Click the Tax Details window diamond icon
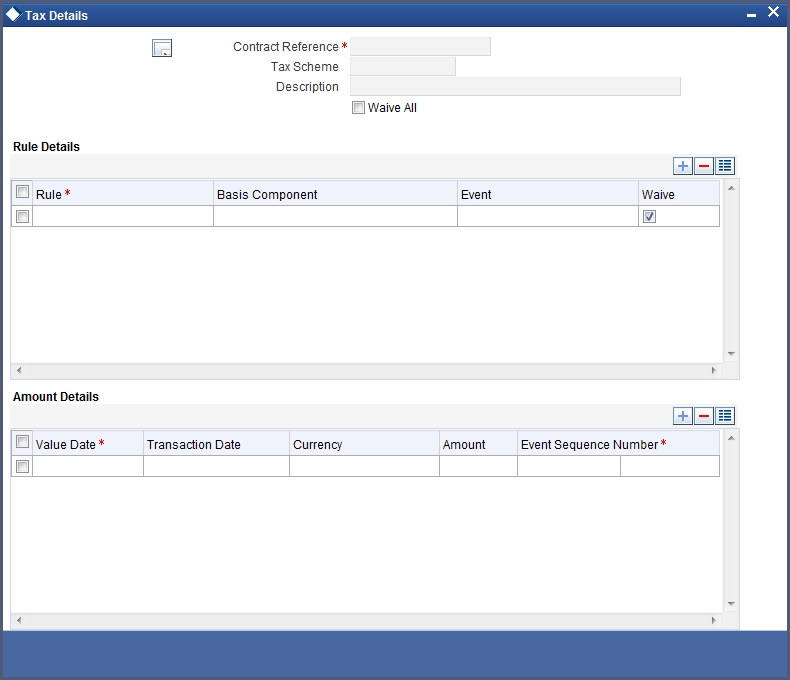 click(x=13, y=15)
